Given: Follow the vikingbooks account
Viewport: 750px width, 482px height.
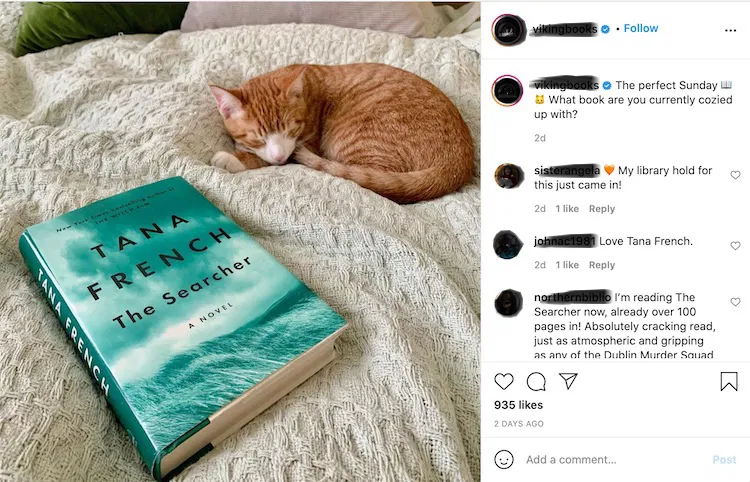Looking at the screenshot, I should coord(641,28).
